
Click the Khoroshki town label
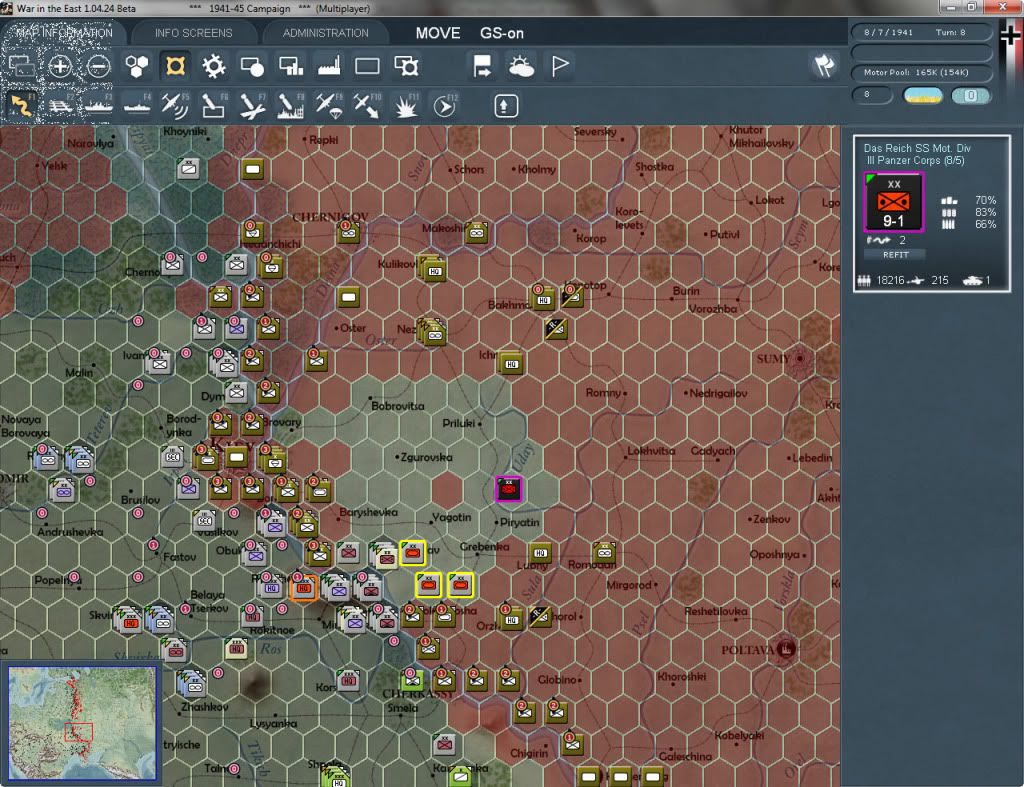coord(682,677)
